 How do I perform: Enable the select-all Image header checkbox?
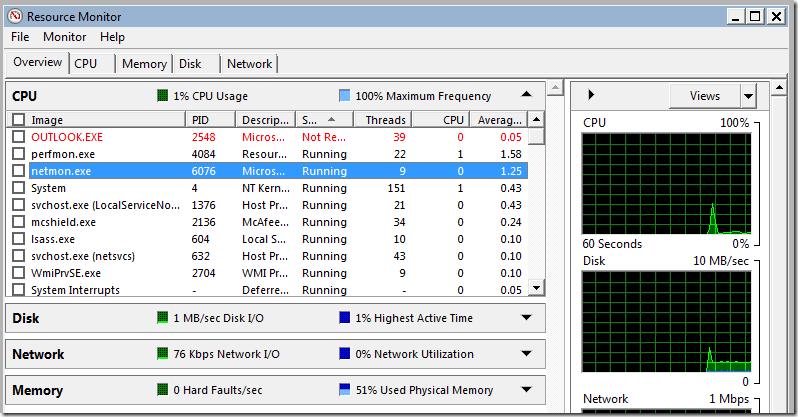(x=18, y=120)
